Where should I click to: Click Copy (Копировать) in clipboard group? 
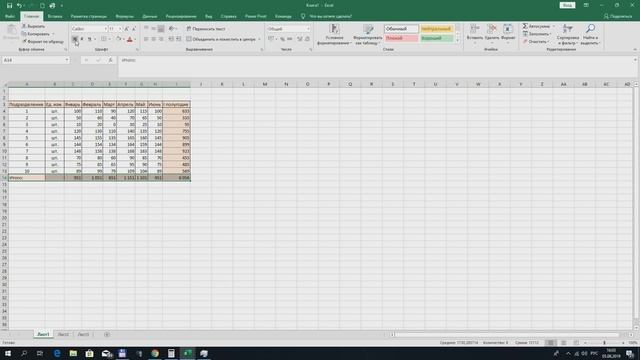pos(36,34)
